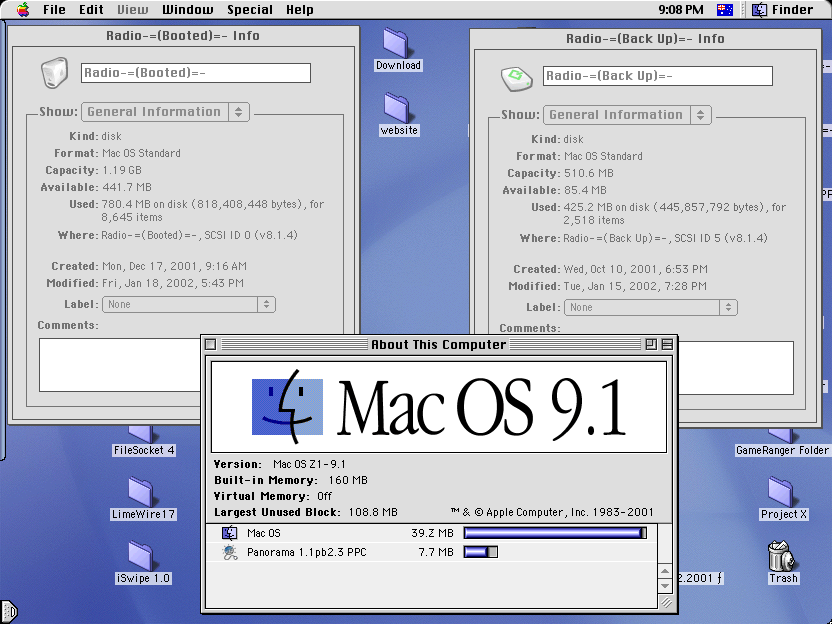Click the Panorama memory usage bar

tap(481, 552)
